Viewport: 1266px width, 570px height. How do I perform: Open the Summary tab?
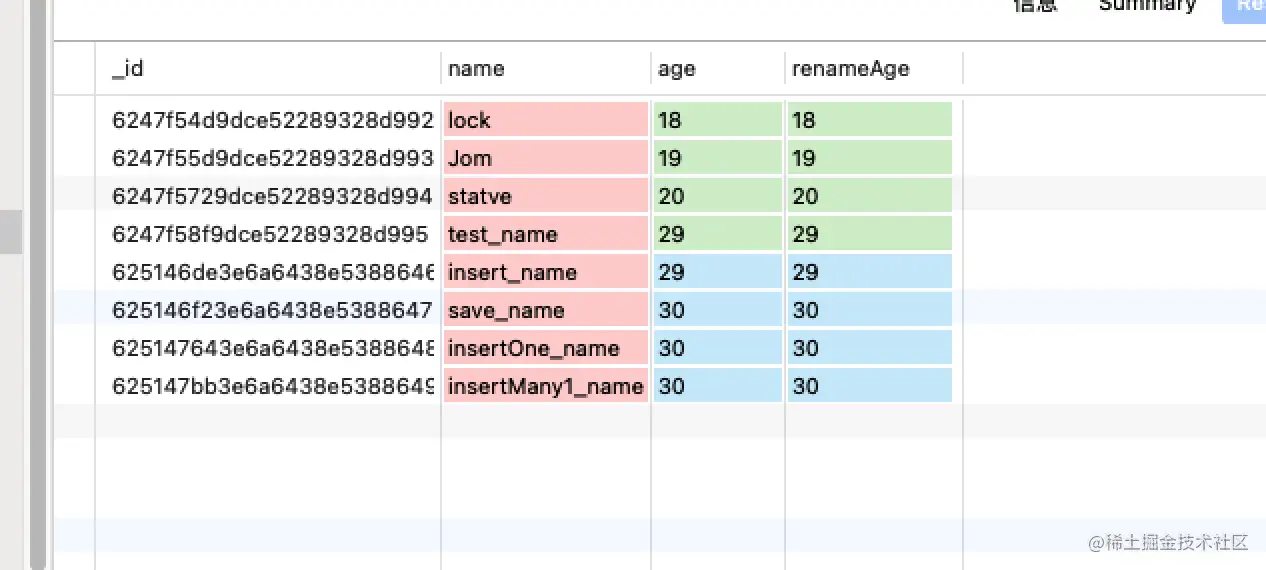[x=1147, y=5]
